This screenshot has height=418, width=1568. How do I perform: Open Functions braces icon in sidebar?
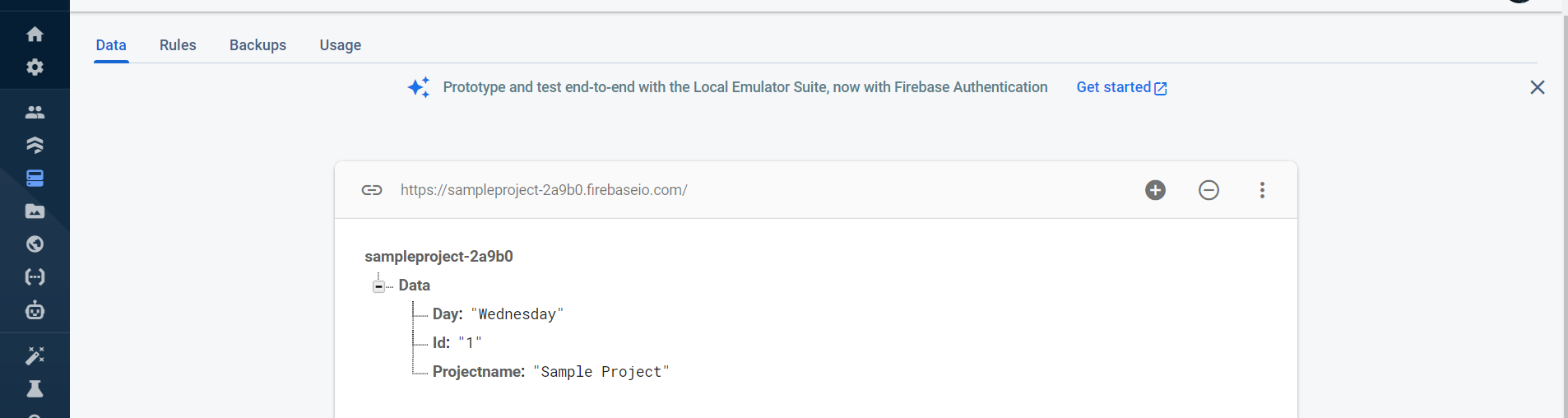coord(35,277)
